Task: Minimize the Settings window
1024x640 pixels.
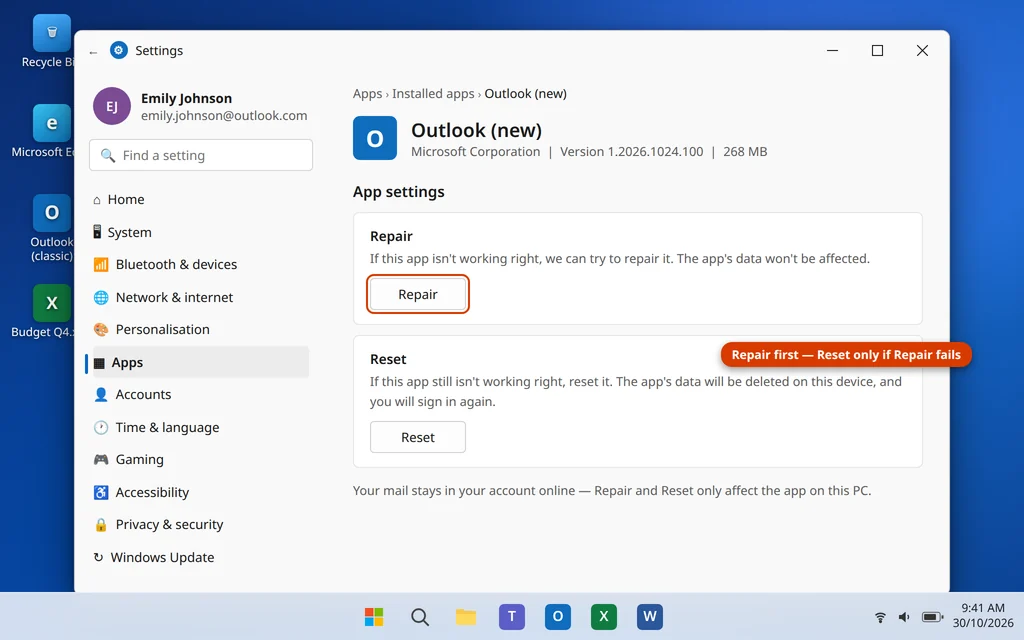Action: (832, 50)
